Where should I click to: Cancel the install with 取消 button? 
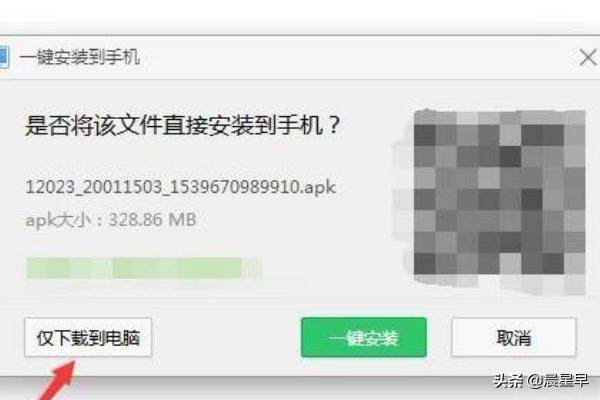pos(514,338)
